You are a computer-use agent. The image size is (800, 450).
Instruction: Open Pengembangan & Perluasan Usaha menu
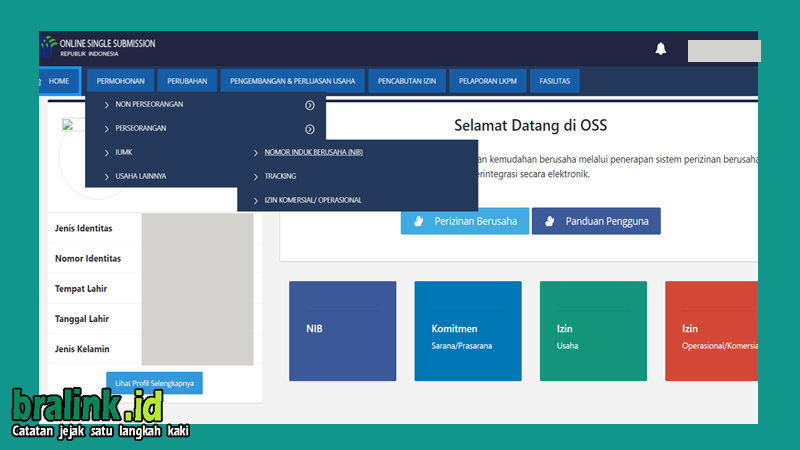292,81
